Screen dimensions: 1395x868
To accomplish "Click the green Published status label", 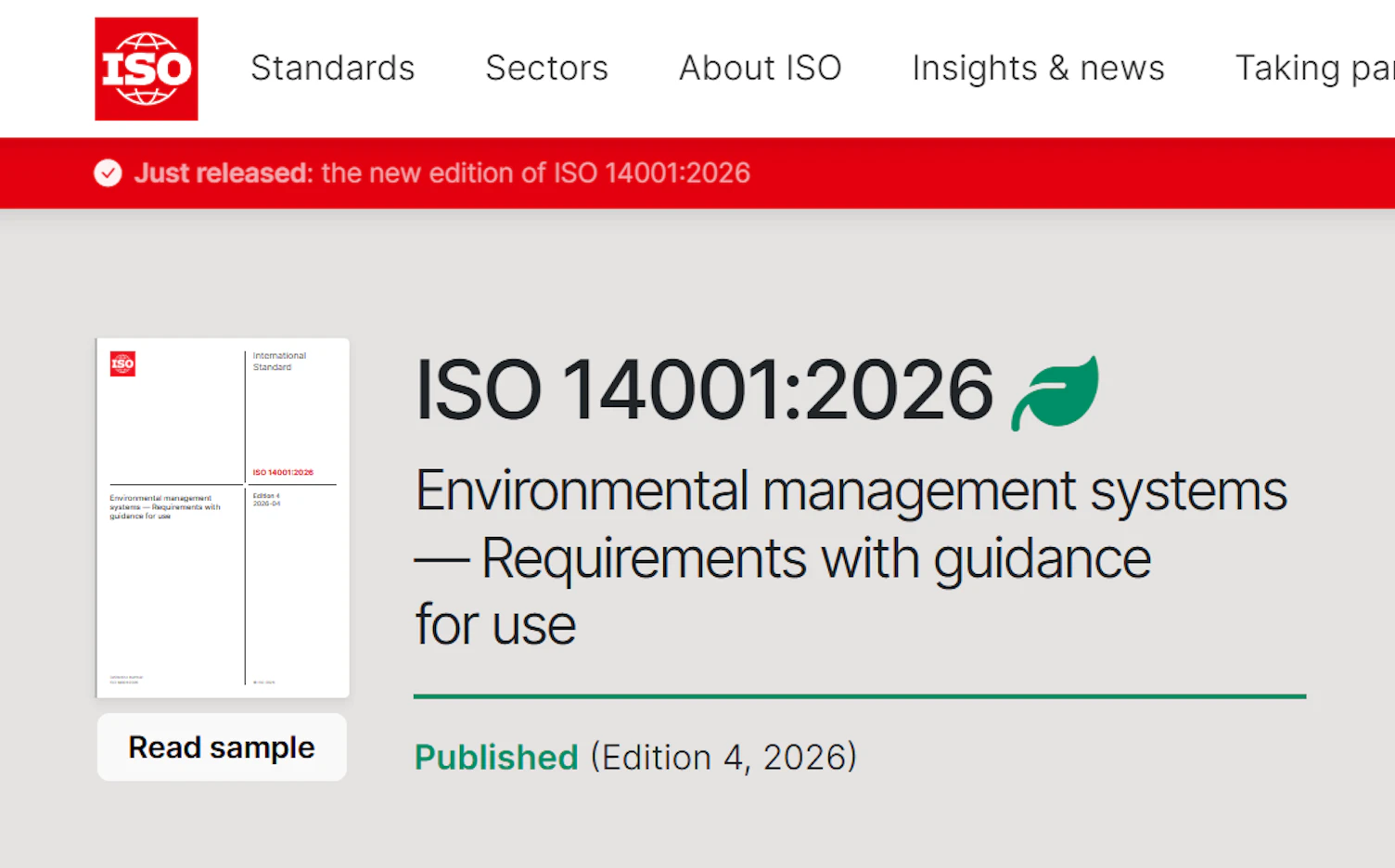I will coord(496,758).
